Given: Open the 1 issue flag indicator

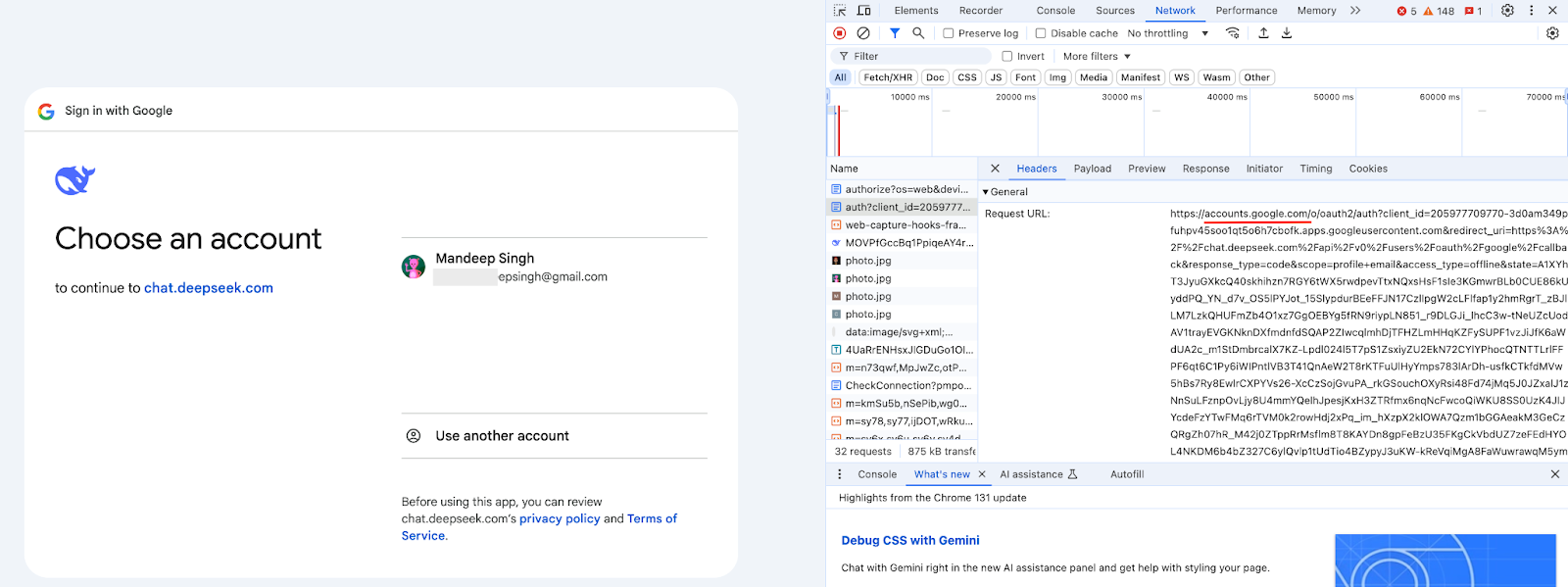Looking at the screenshot, I should pyautogui.click(x=1473, y=11).
